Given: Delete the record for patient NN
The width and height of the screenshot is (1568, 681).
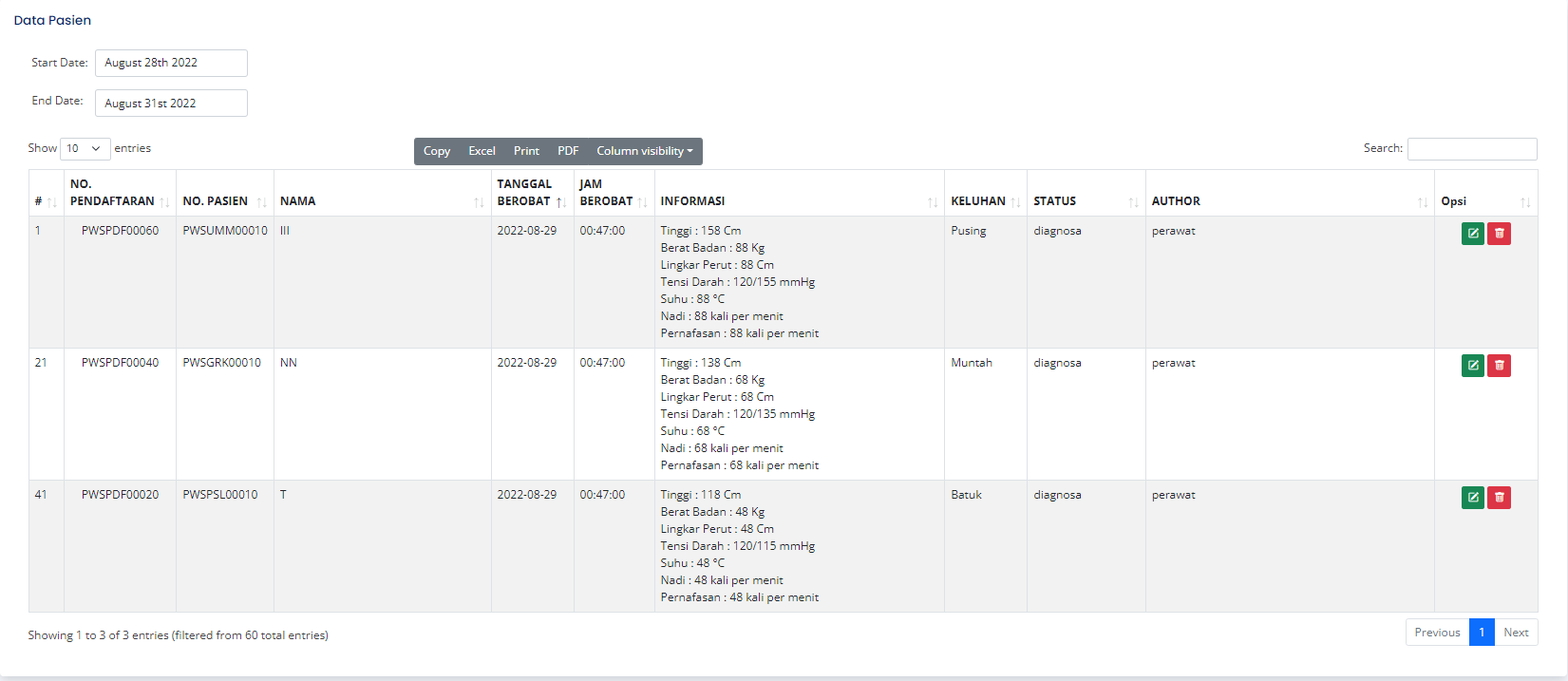Looking at the screenshot, I should tap(1499, 366).
